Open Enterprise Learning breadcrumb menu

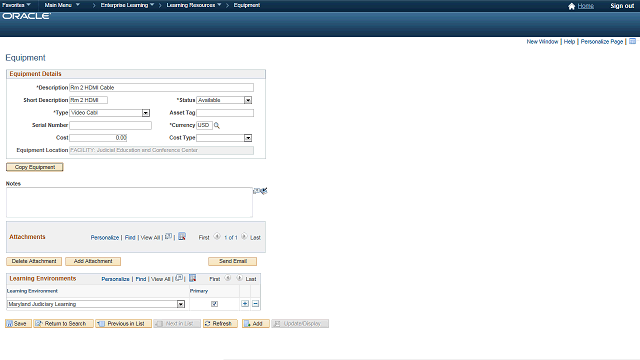[127, 5]
